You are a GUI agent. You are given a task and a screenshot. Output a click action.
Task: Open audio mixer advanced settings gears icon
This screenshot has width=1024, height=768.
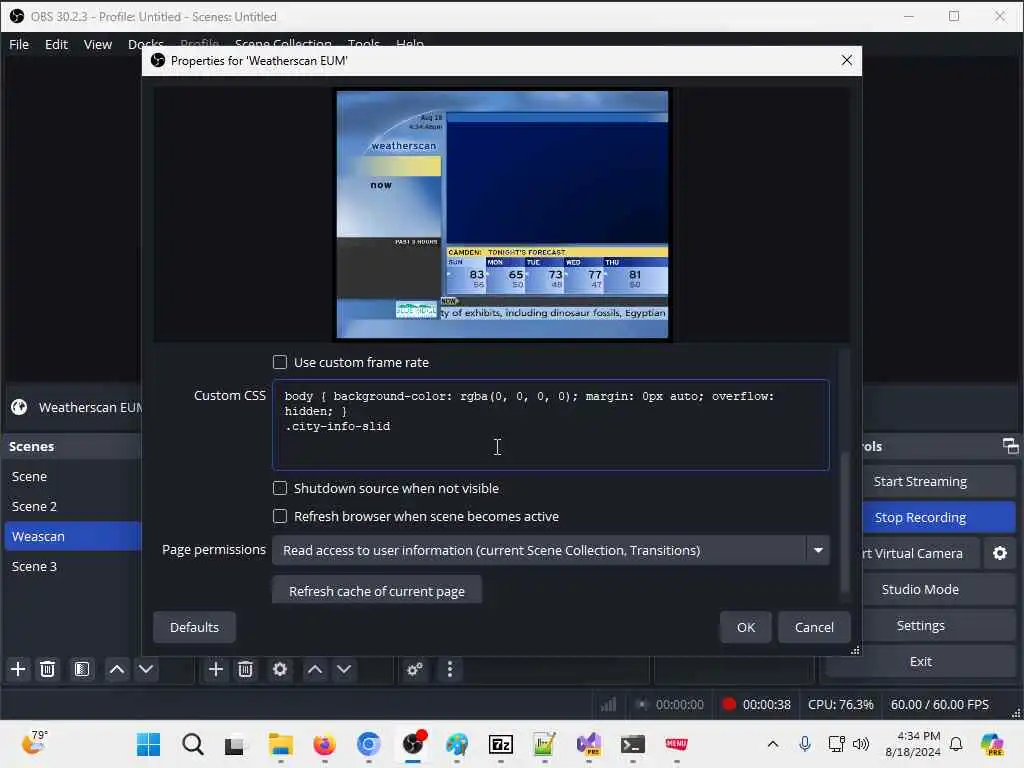coord(415,669)
